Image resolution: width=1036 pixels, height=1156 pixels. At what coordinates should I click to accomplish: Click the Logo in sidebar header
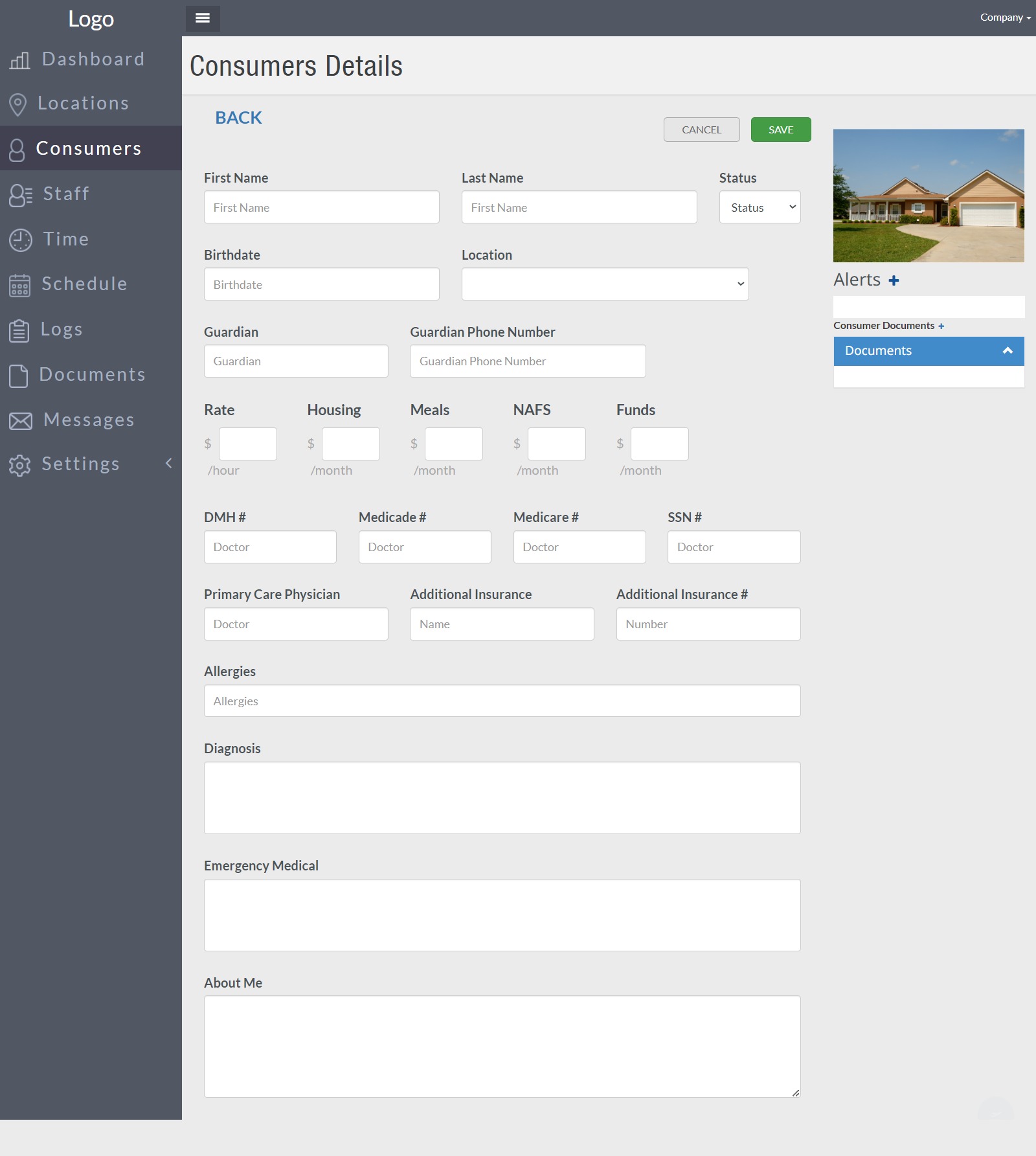click(91, 19)
